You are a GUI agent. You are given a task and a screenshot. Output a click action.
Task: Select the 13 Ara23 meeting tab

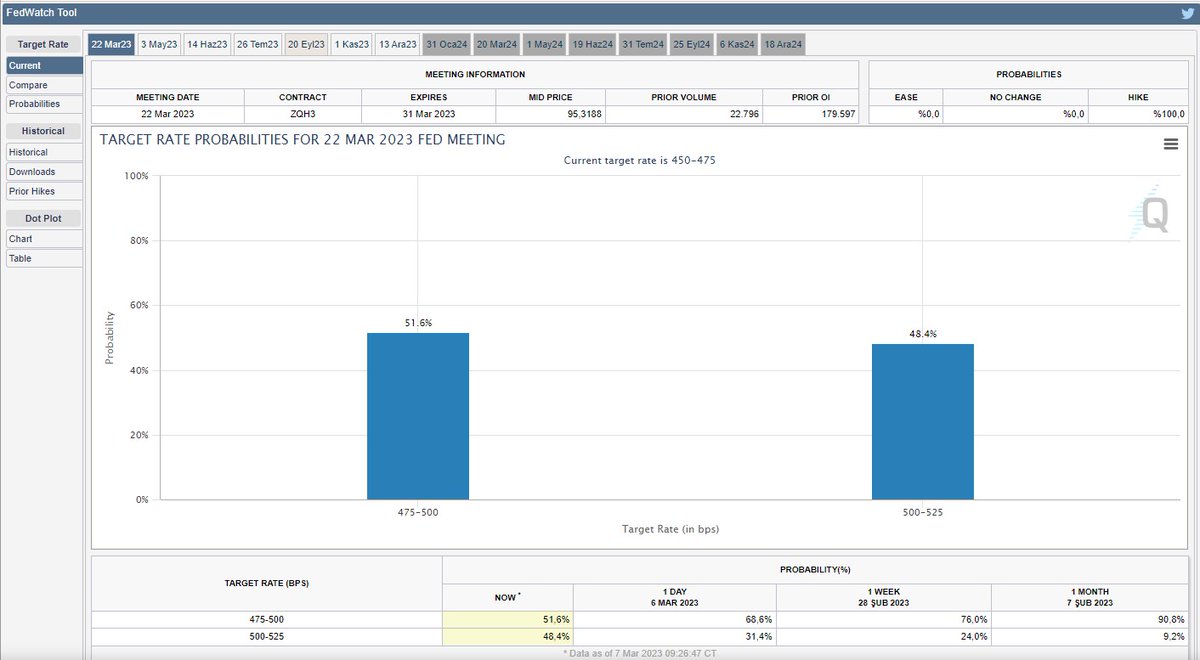[398, 44]
